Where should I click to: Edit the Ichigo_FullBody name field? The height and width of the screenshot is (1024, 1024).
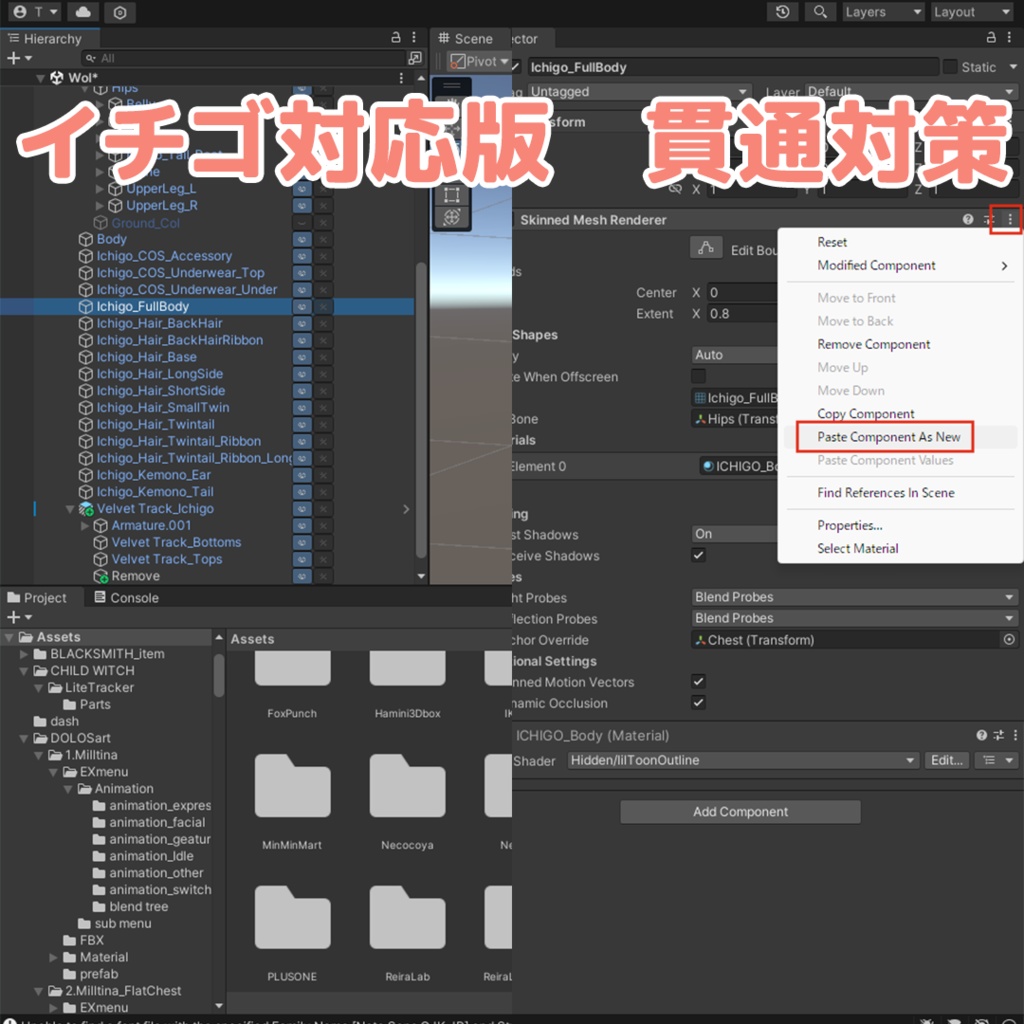[733, 67]
